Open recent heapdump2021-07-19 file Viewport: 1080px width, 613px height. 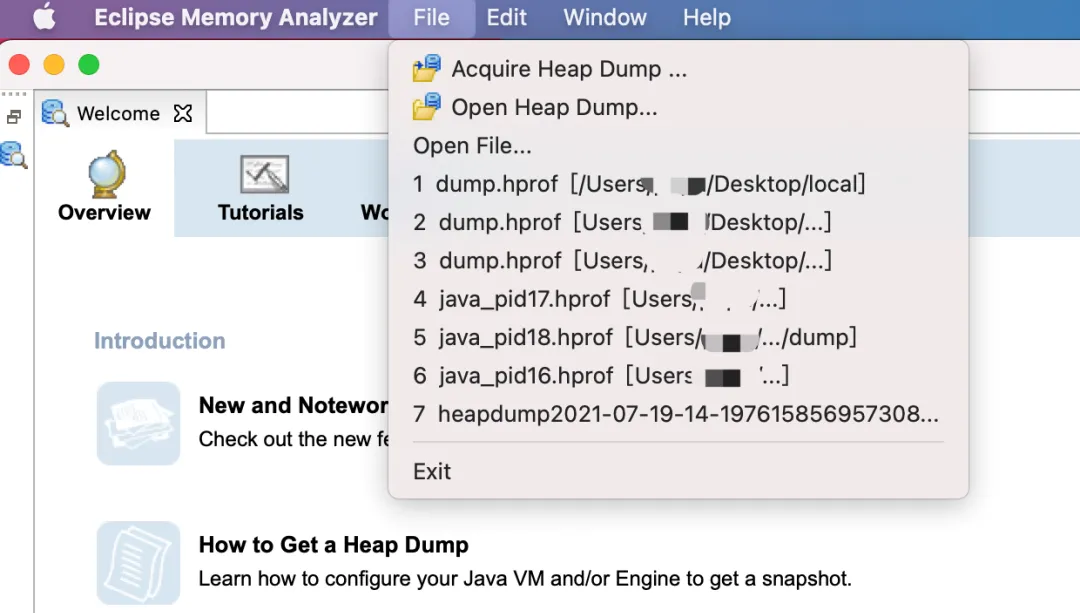(x=678, y=414)
